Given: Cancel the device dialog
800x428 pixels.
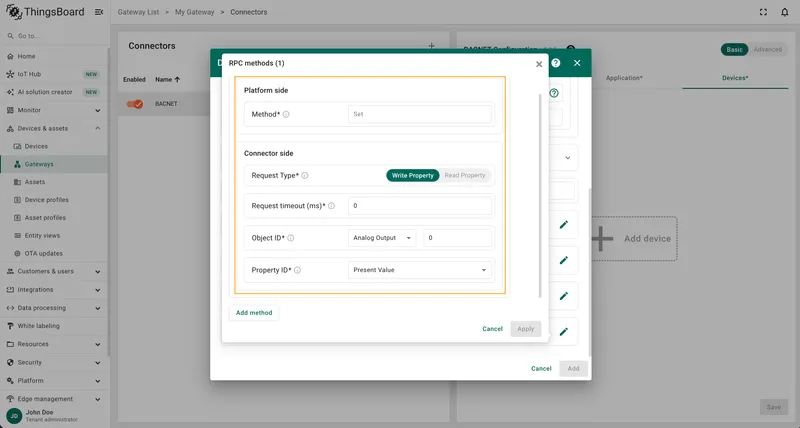Looking at the screenshot, I should [541, 368].
